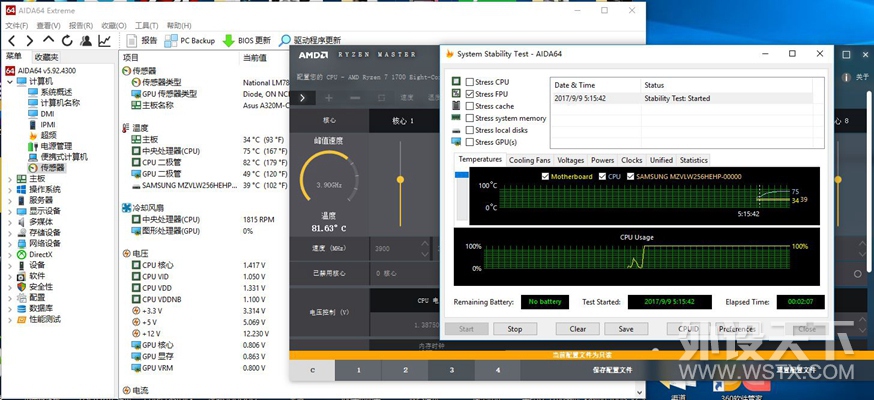Screen dimensions: 874x400
Task: Switch to the 收藏夹 tab
Action: 46,57
